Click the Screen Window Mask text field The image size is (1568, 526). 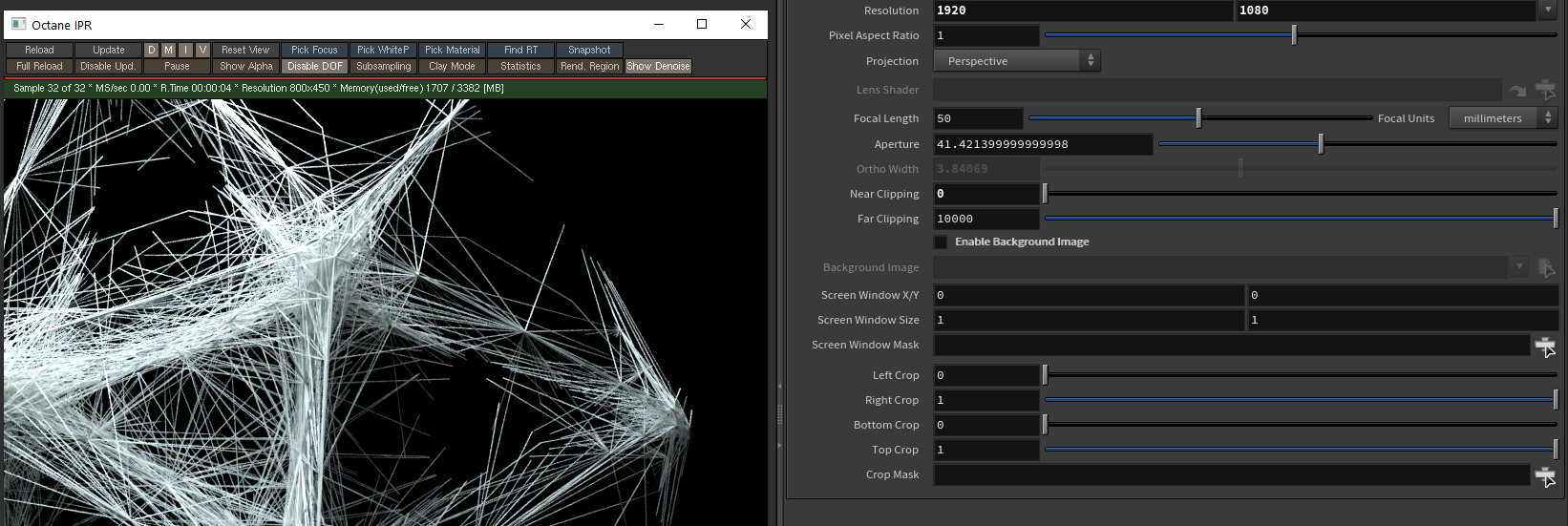tap(1232, 346)
